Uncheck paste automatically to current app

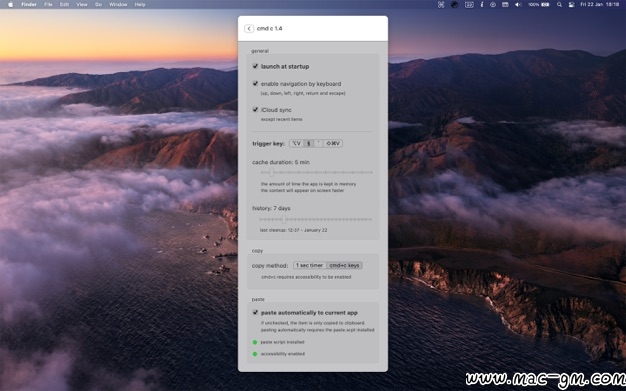255,312
